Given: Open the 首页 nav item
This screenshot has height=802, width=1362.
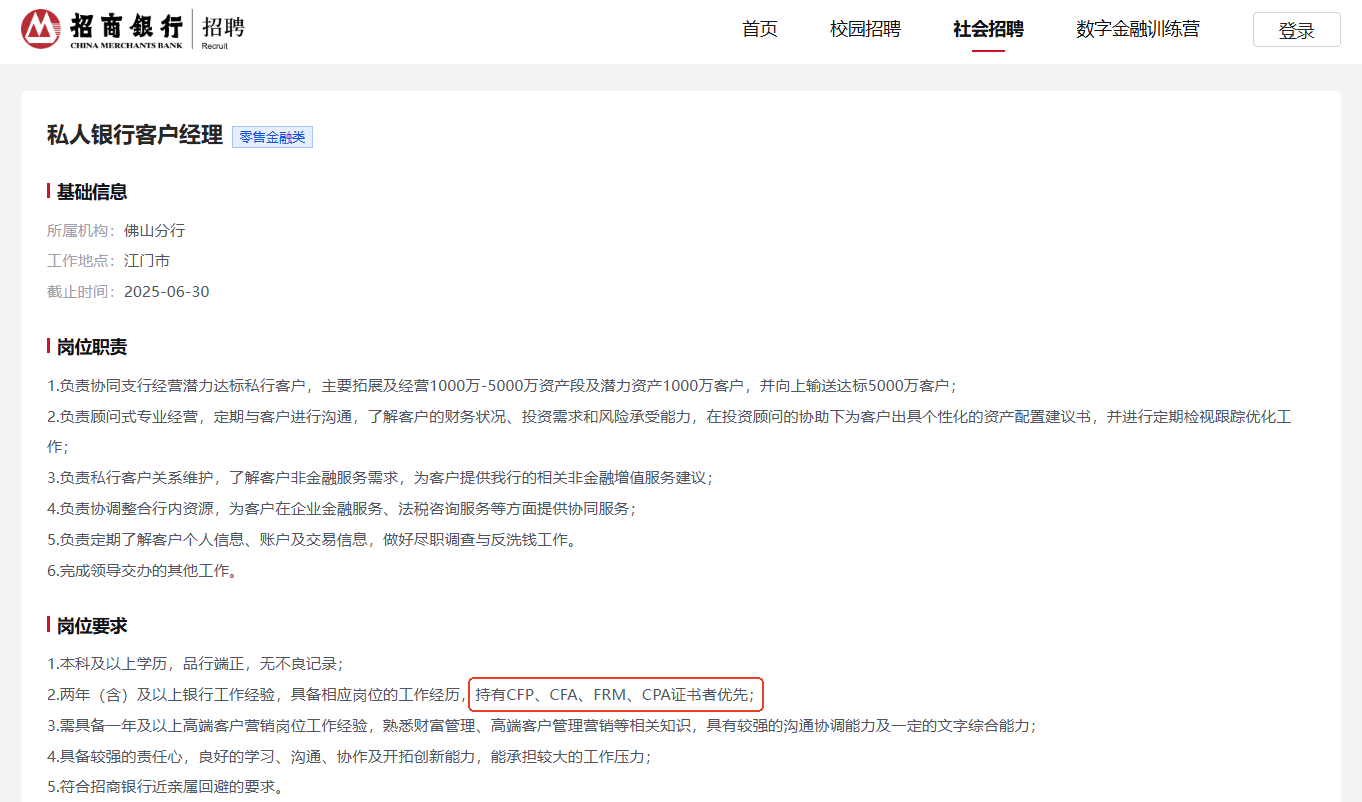Looking at the screenshot, I should pyautogui.click(x=760, y=29).
